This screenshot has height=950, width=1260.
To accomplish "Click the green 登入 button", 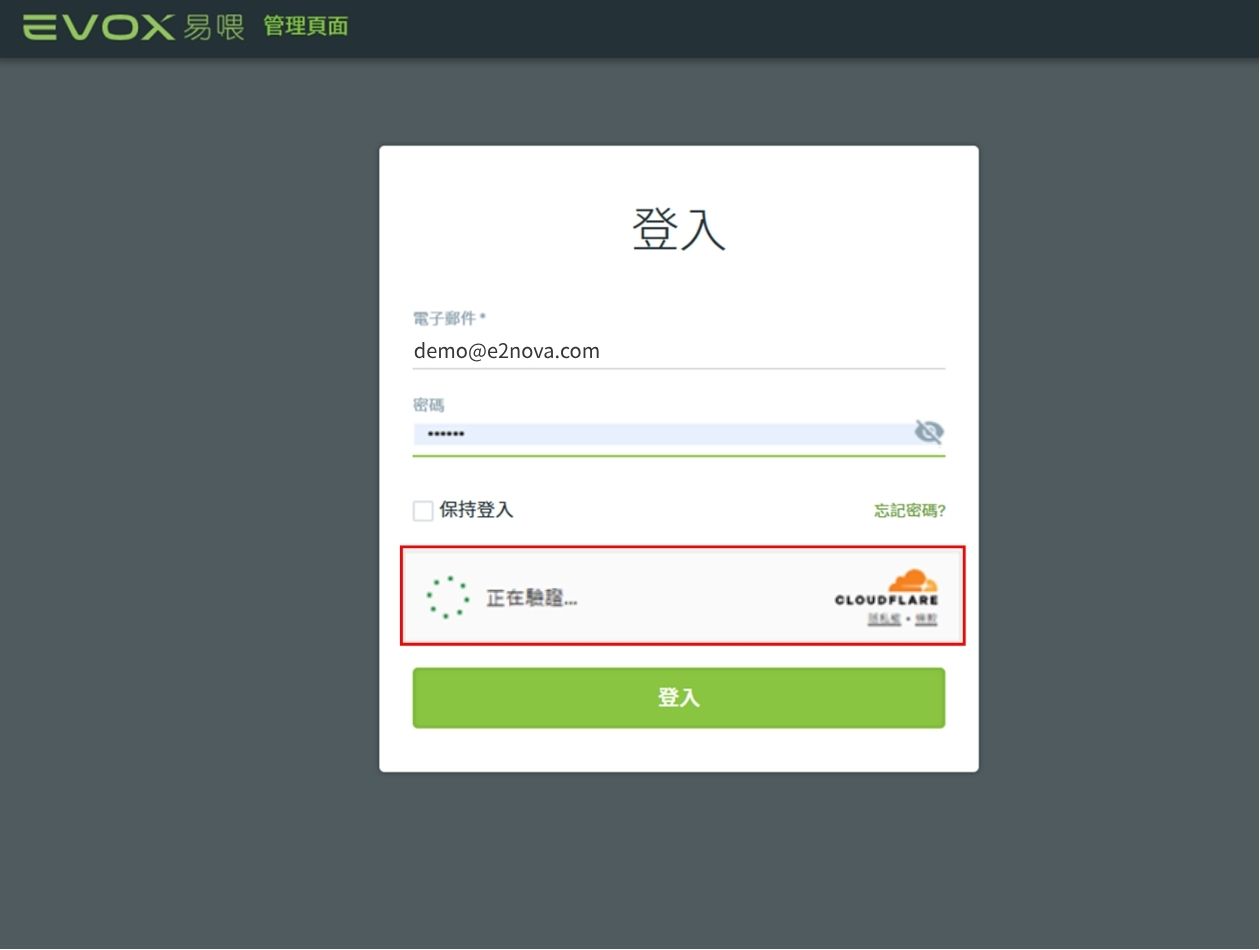I will tap(679, 698).
